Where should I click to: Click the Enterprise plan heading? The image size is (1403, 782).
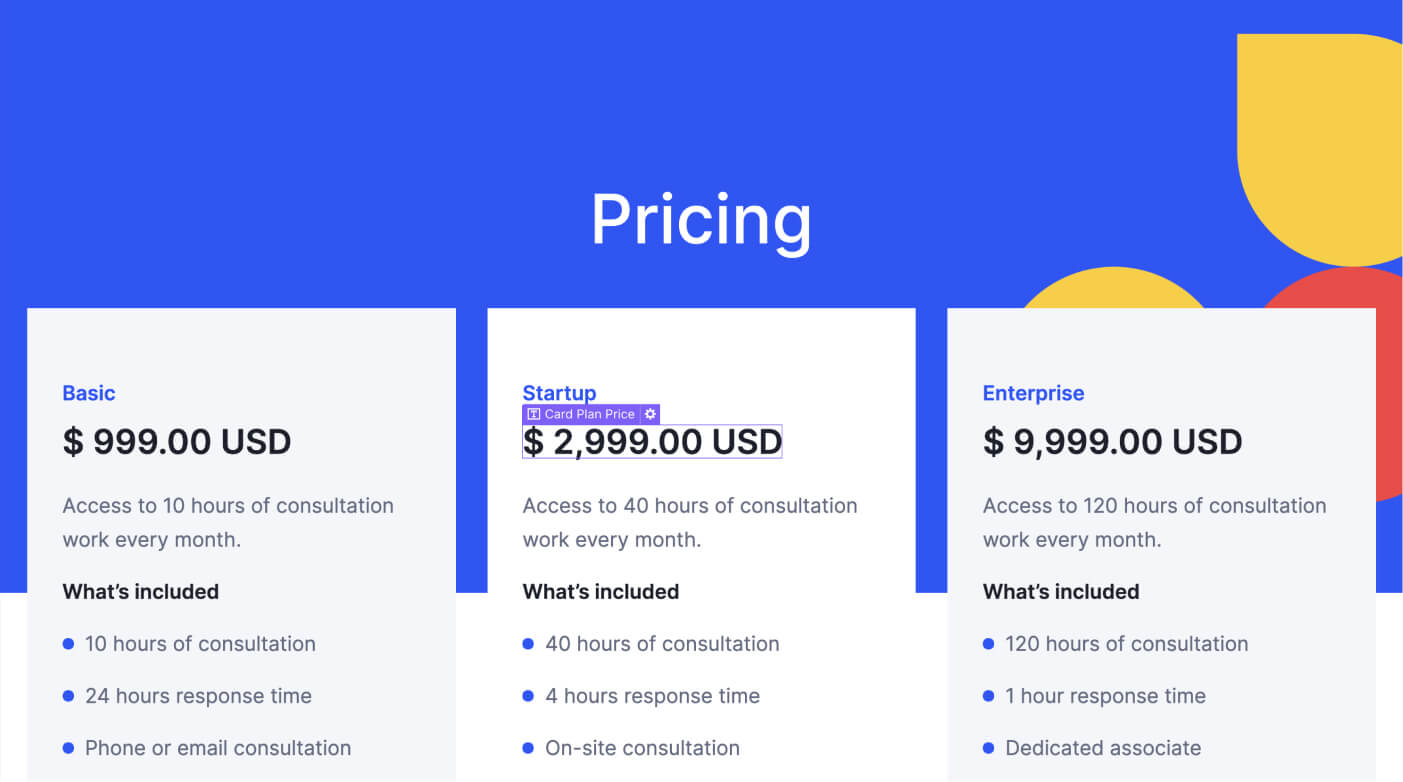1033,393
